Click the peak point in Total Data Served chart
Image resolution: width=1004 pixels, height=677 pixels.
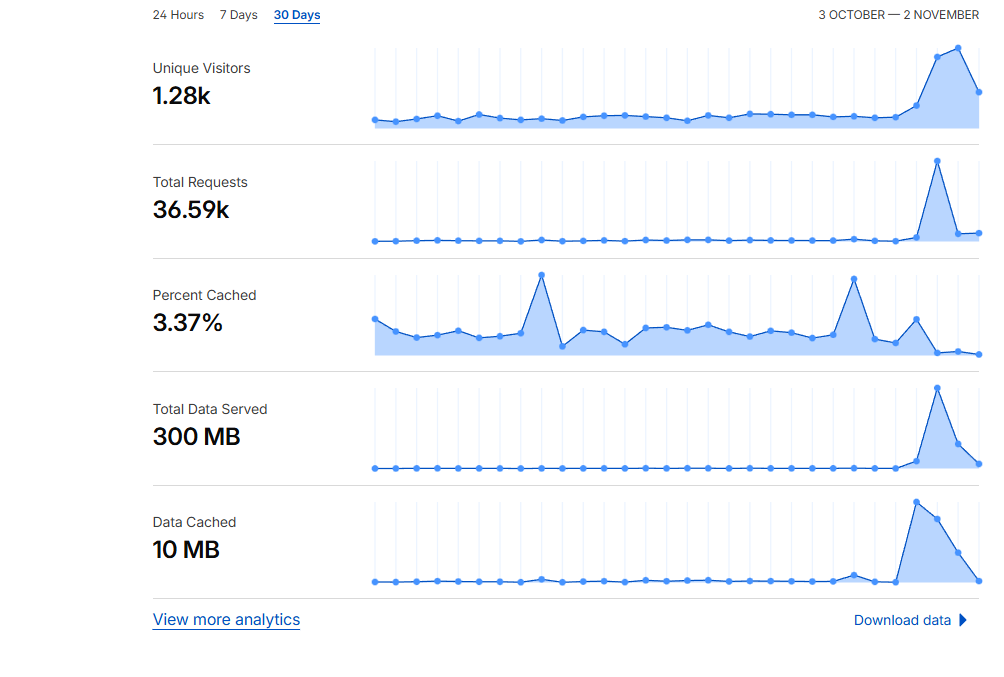[937, 387]
